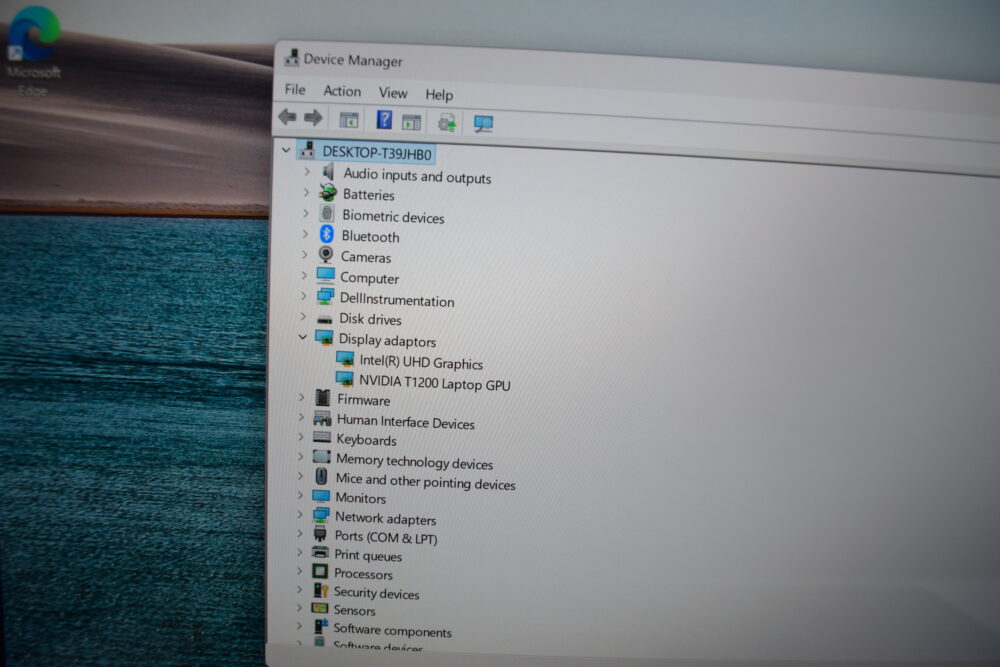Expand the Biometric devices category
The height and width of the screenshot is (667, 1000).
(305, 213)
